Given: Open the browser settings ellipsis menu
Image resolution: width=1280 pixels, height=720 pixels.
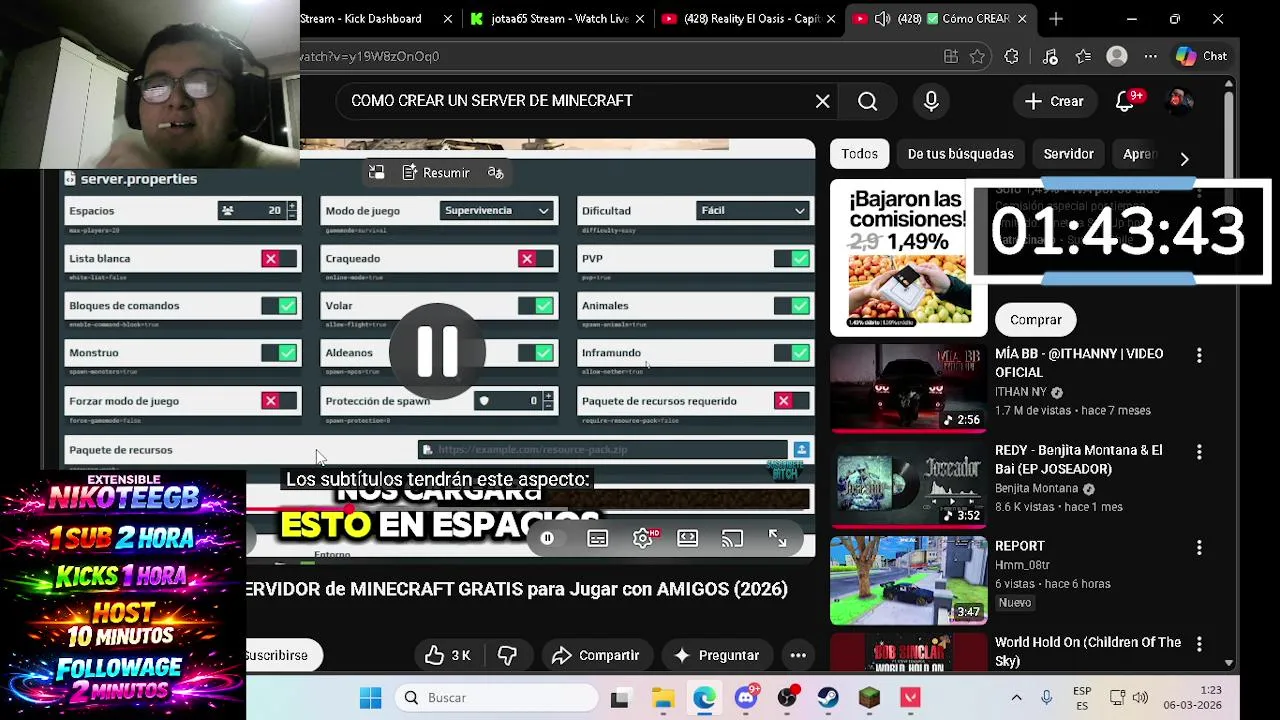Looking at the screenshot, I should (x=1151, y=57).
